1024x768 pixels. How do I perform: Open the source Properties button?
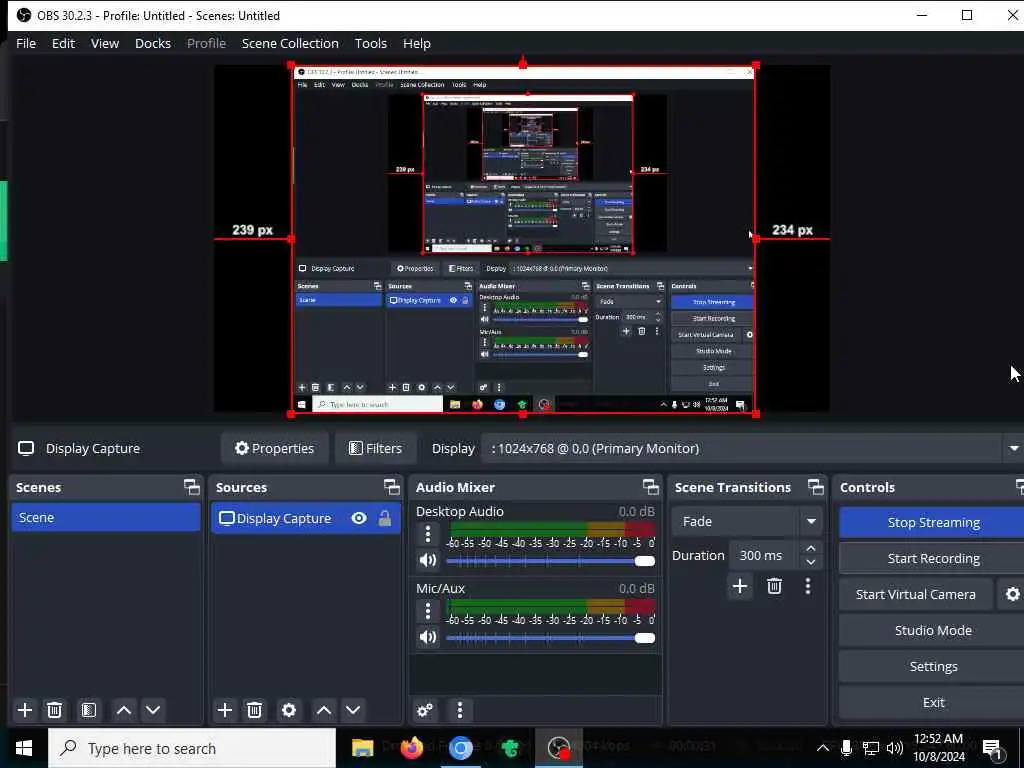tap(275, 449)
